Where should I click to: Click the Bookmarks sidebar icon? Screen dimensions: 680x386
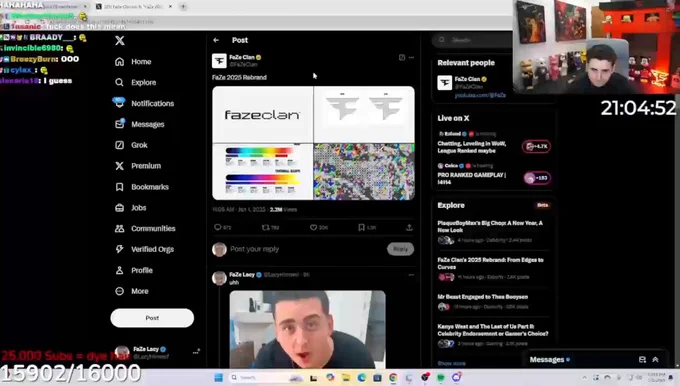[x=120, y=187]
